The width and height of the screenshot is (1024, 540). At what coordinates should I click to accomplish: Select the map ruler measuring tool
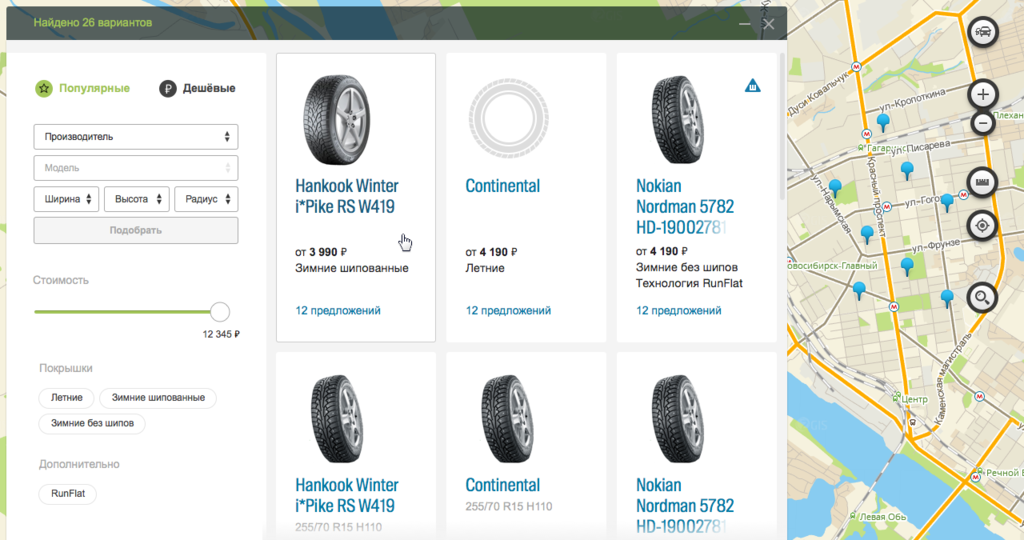pos(982,182)
